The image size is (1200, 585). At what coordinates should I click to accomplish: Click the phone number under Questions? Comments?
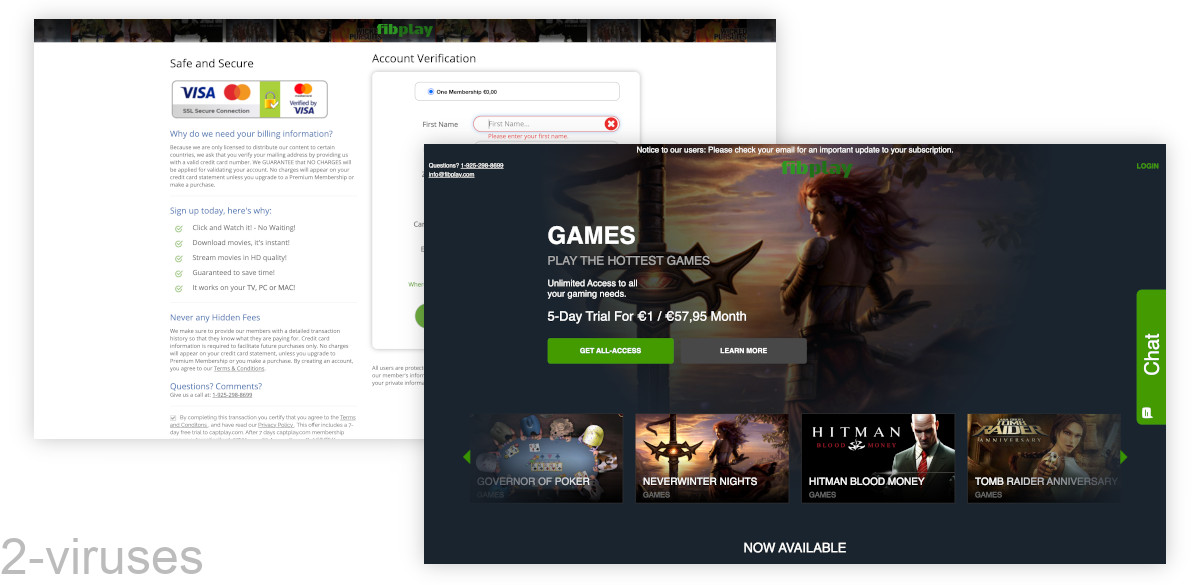pyautogui.click(x=232, y=395)
